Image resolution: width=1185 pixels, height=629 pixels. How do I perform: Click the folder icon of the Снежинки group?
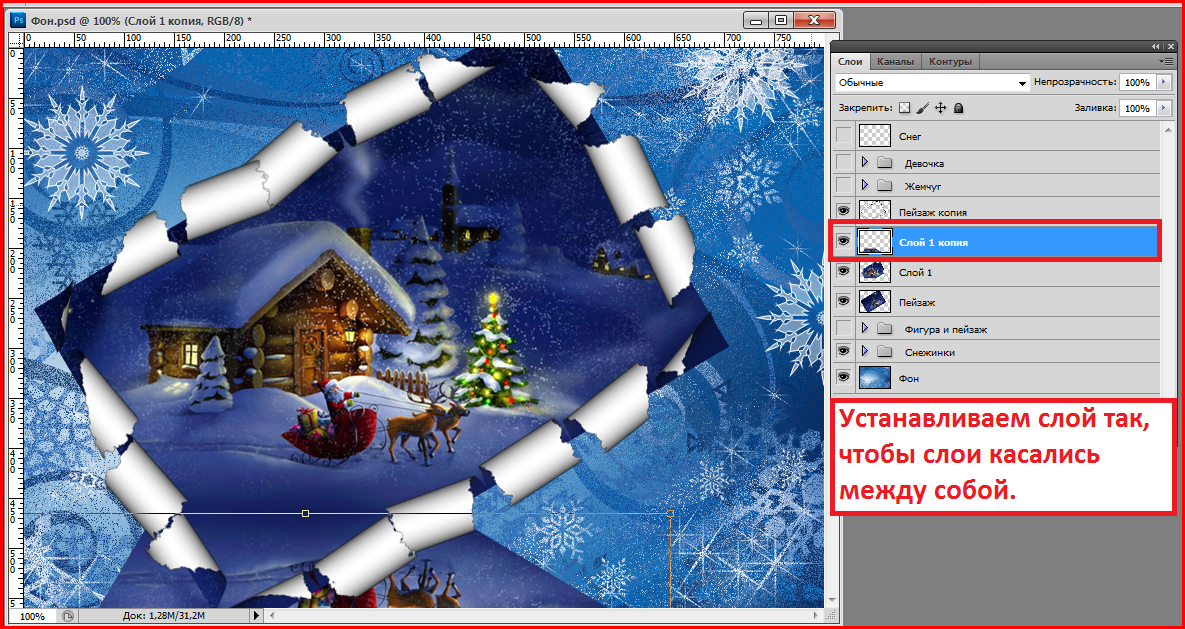[x=886, y=352]
